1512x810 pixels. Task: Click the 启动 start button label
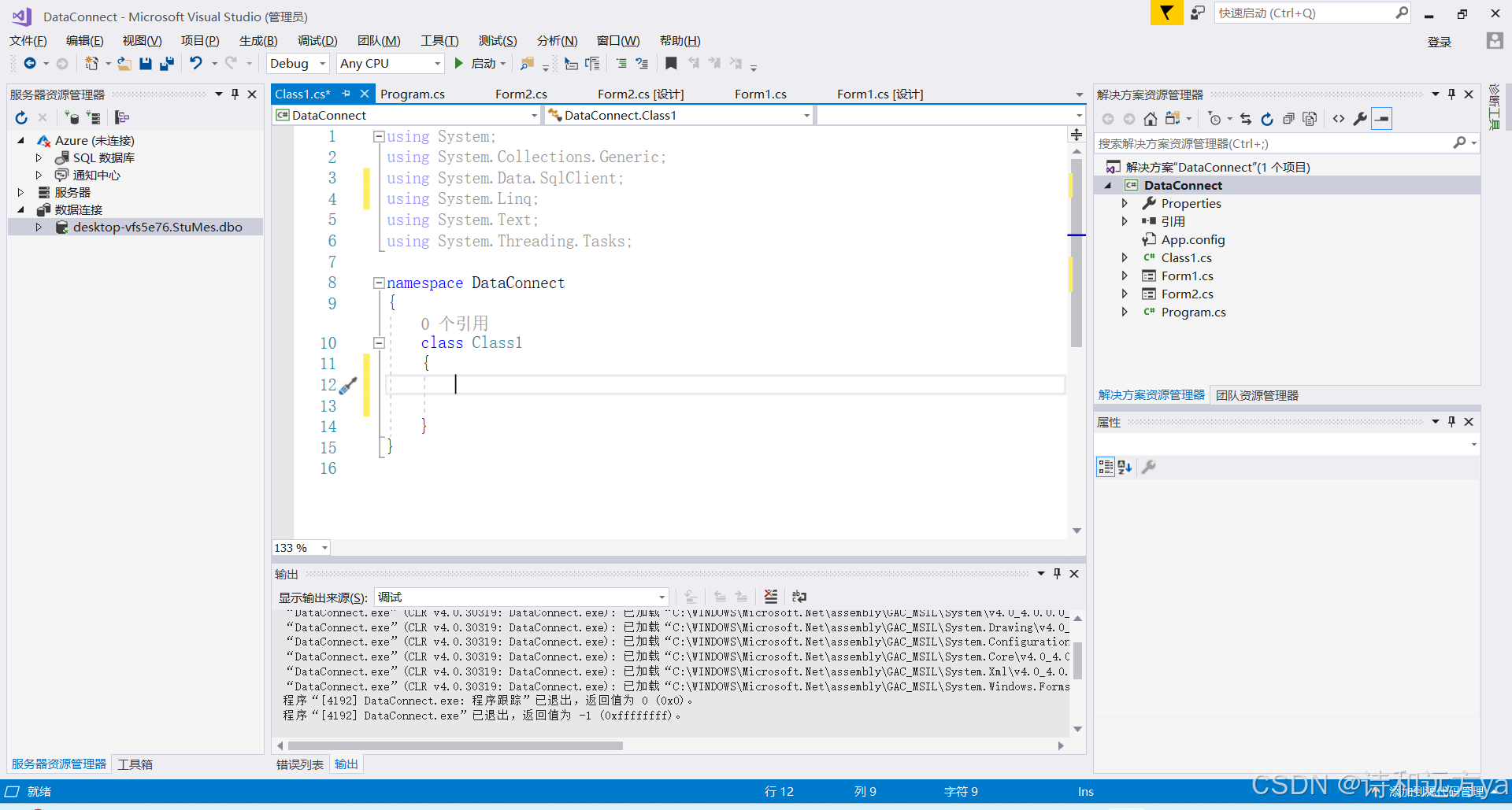point(484,64)
